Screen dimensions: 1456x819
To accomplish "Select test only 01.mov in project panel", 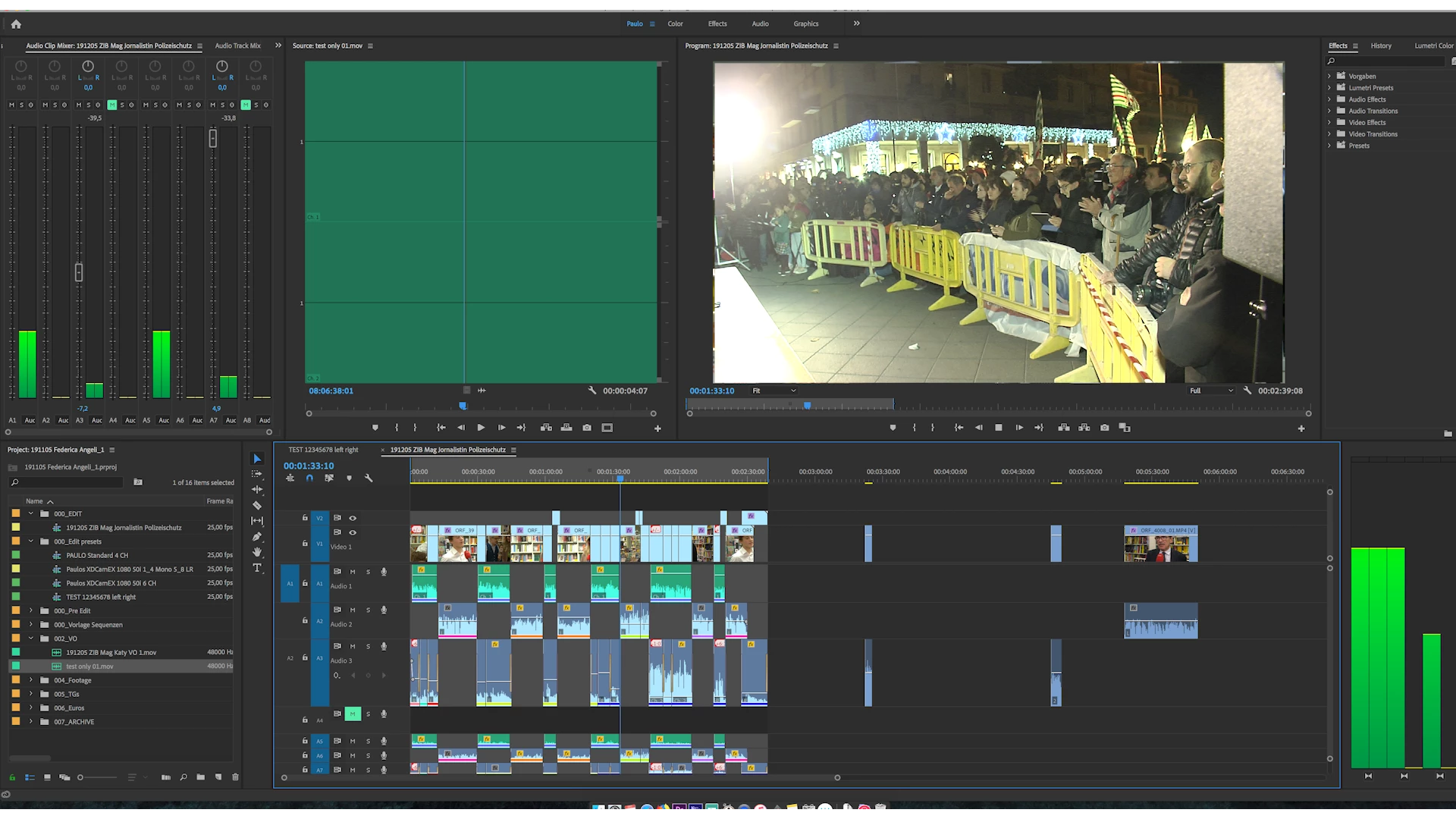I will [89, 667].
